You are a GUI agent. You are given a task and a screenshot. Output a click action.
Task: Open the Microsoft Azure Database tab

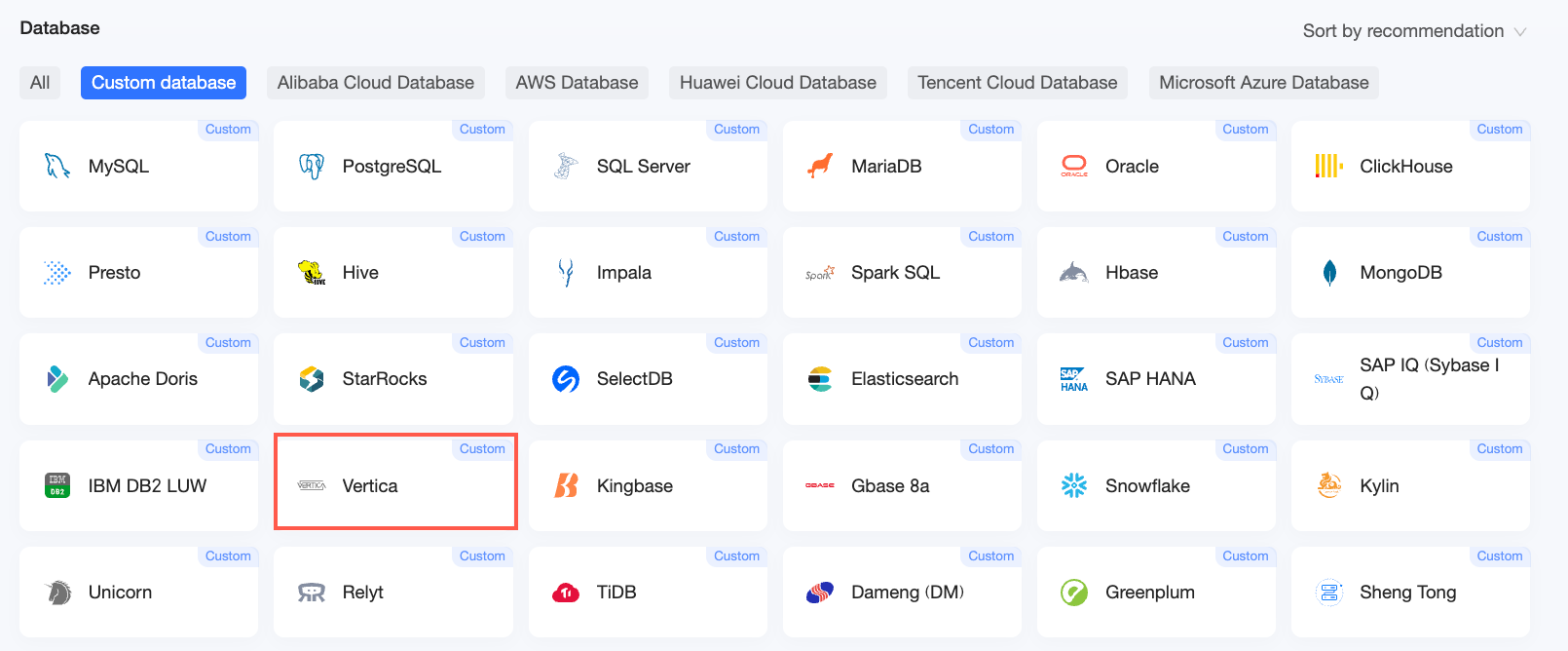tap(1264, 83)
